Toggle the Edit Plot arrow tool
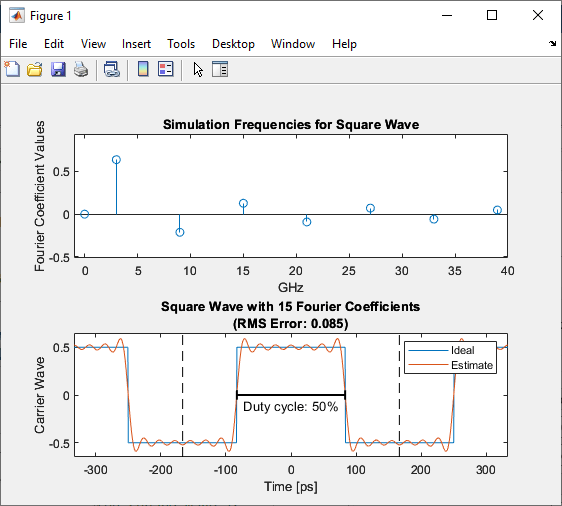Image resolution: width=562 pixels, height=506 pixels. point(198,69)
